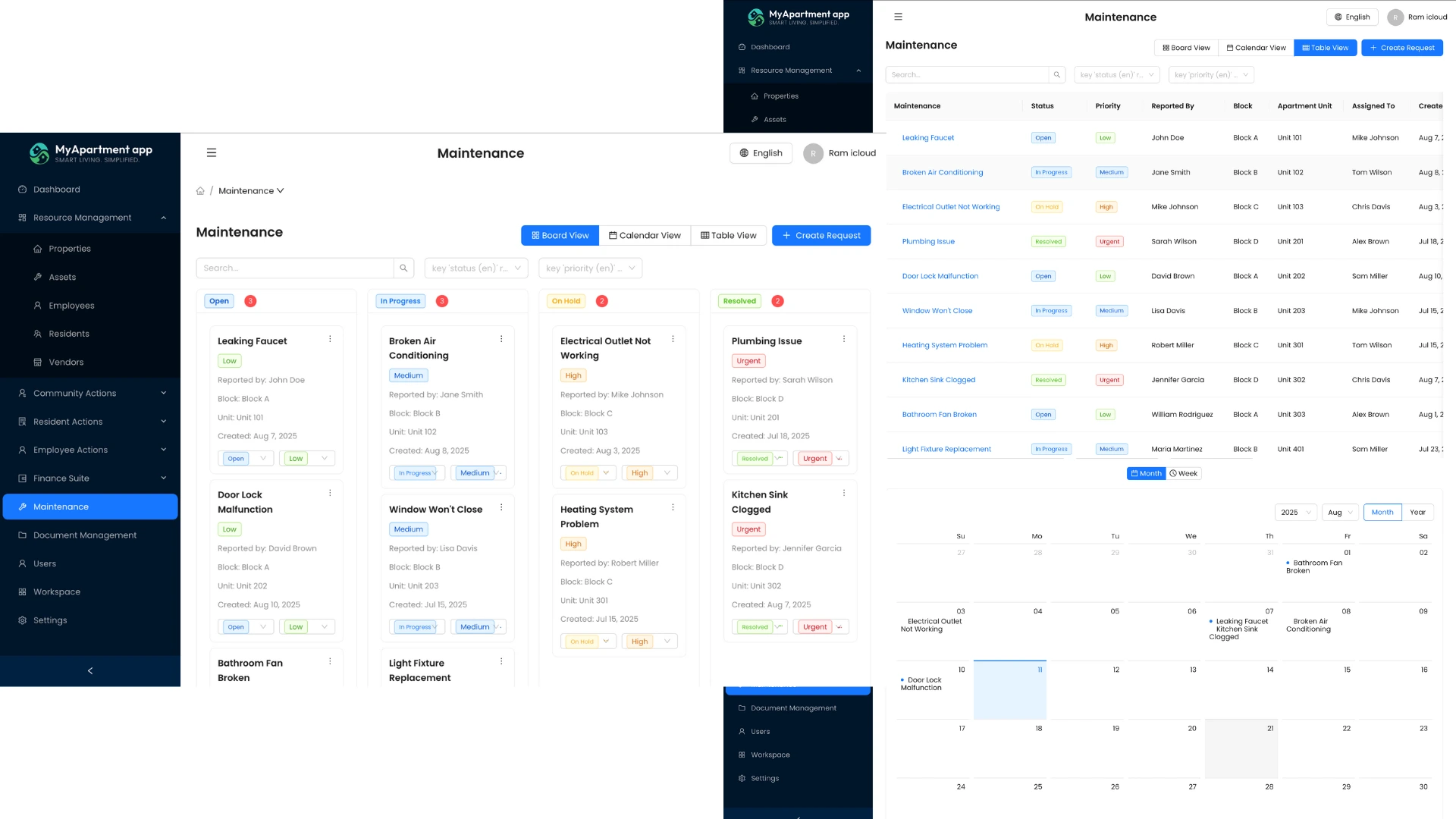Expand Employee Actions in sidebar
Screen dimensions: 1456x819
click(90, 450)
